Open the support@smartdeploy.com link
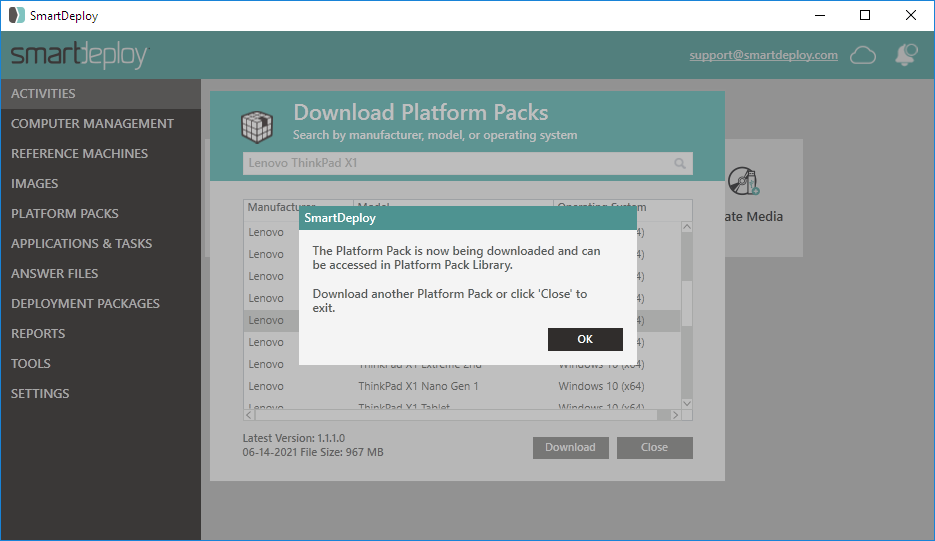 [x=763, y=55]
